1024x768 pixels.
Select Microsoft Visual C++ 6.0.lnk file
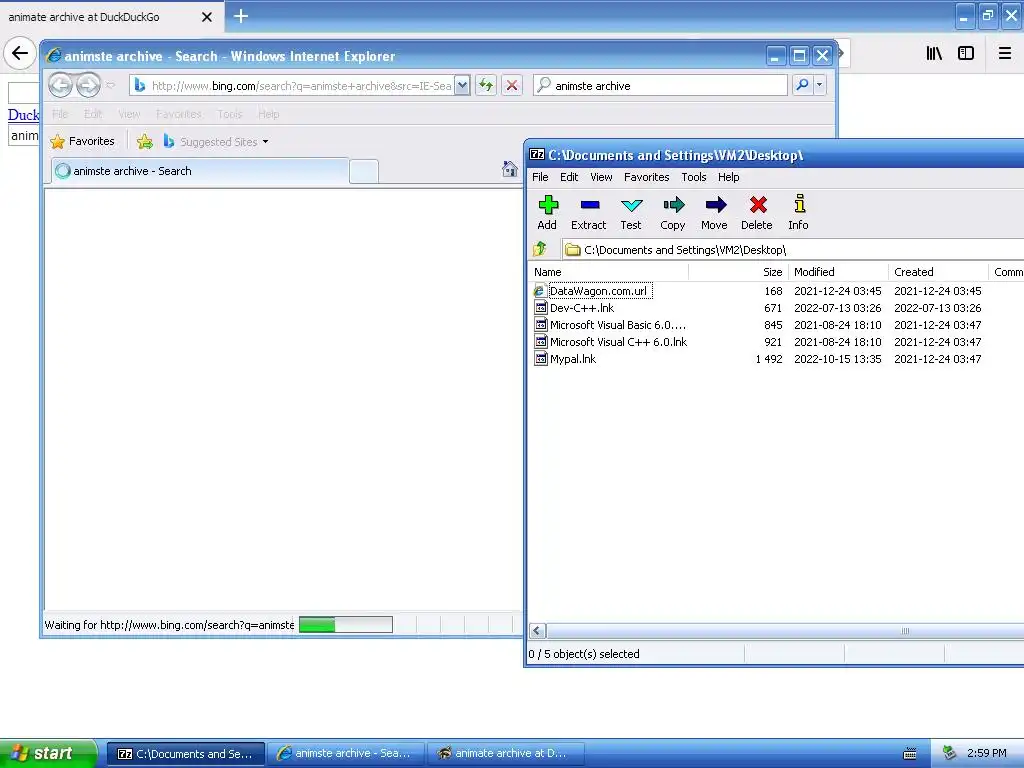point(618,342)
